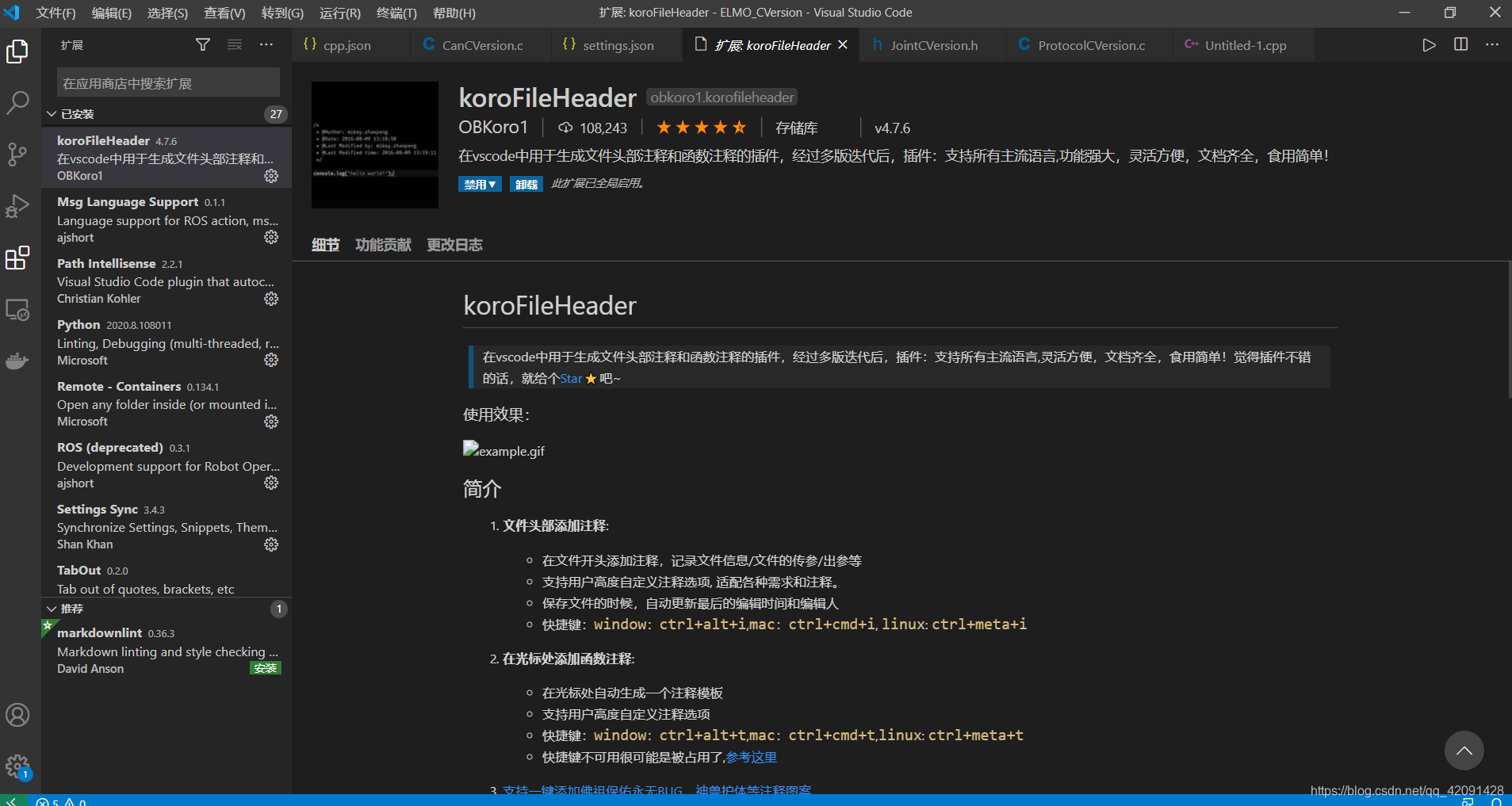
Task: Close the koroFileHeader extension tab
Action: [843, 45]
